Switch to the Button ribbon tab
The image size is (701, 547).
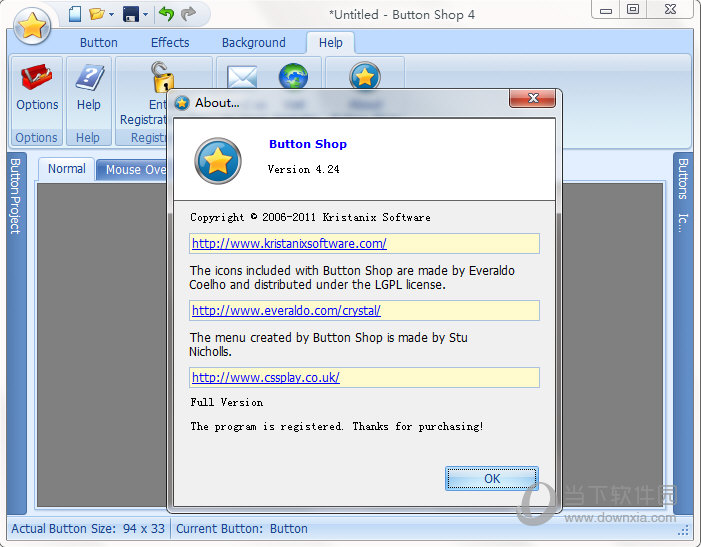(x=99, y=42)
